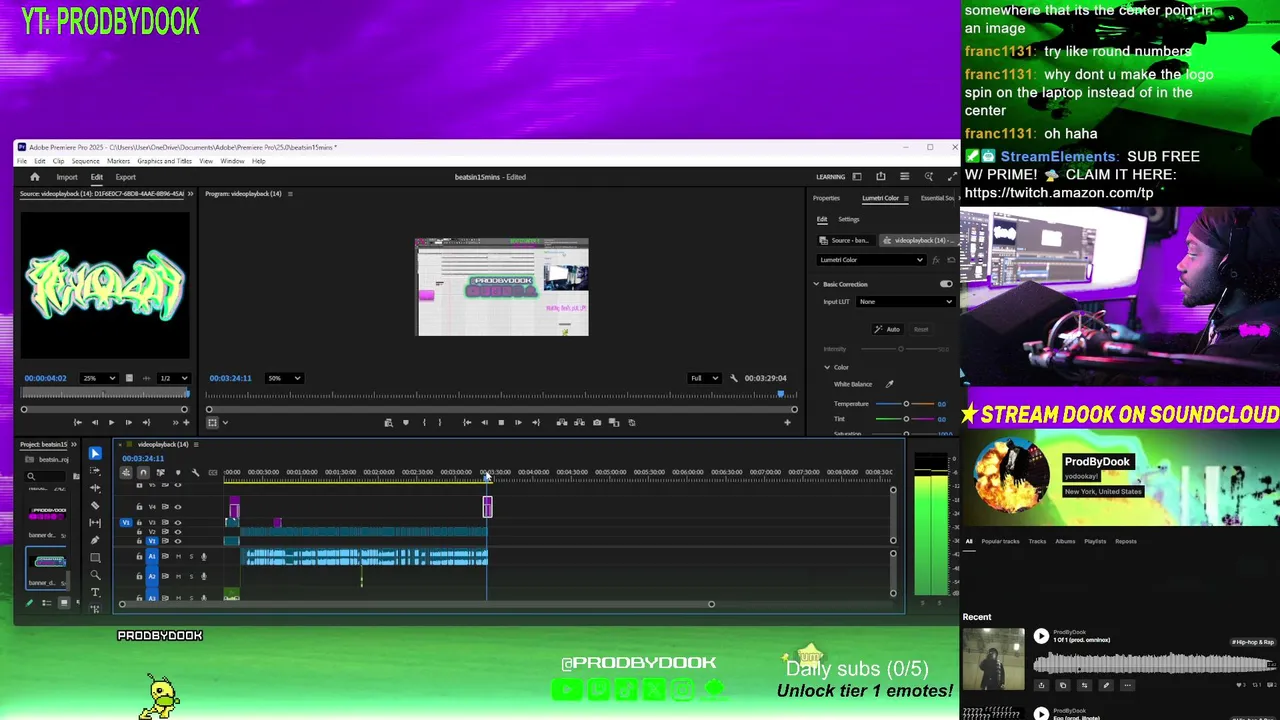The height and width of the screenshot is (720, 1280).
Task: Click White Balance eyedropper
Action: pos(889,384)
